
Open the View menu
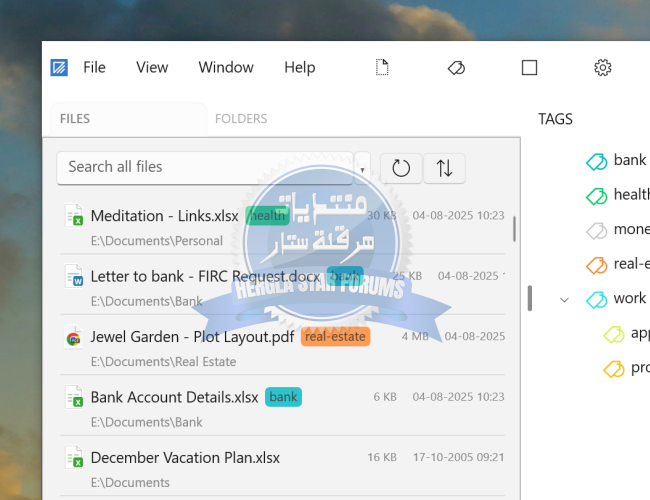click(x=152, y=68)
